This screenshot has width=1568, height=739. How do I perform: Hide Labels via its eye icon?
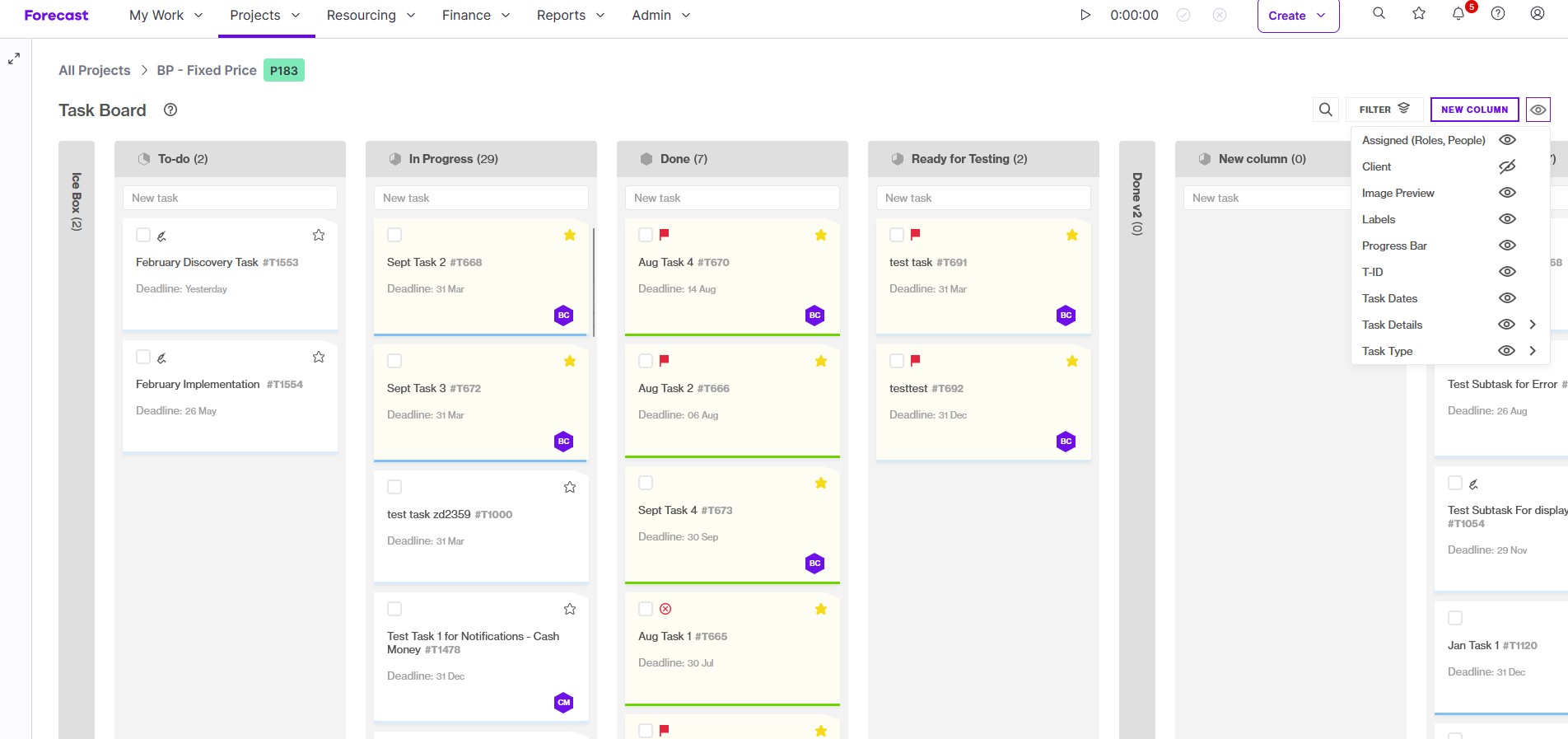[1507, 219]
